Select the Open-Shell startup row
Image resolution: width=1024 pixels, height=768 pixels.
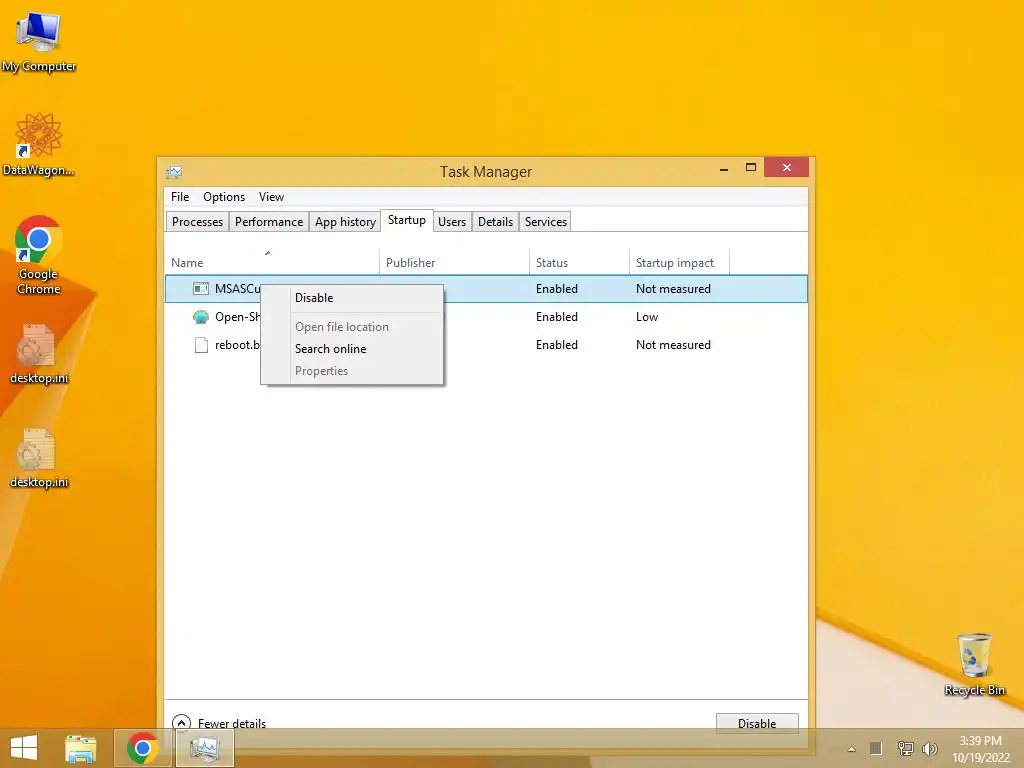(486, 317)
